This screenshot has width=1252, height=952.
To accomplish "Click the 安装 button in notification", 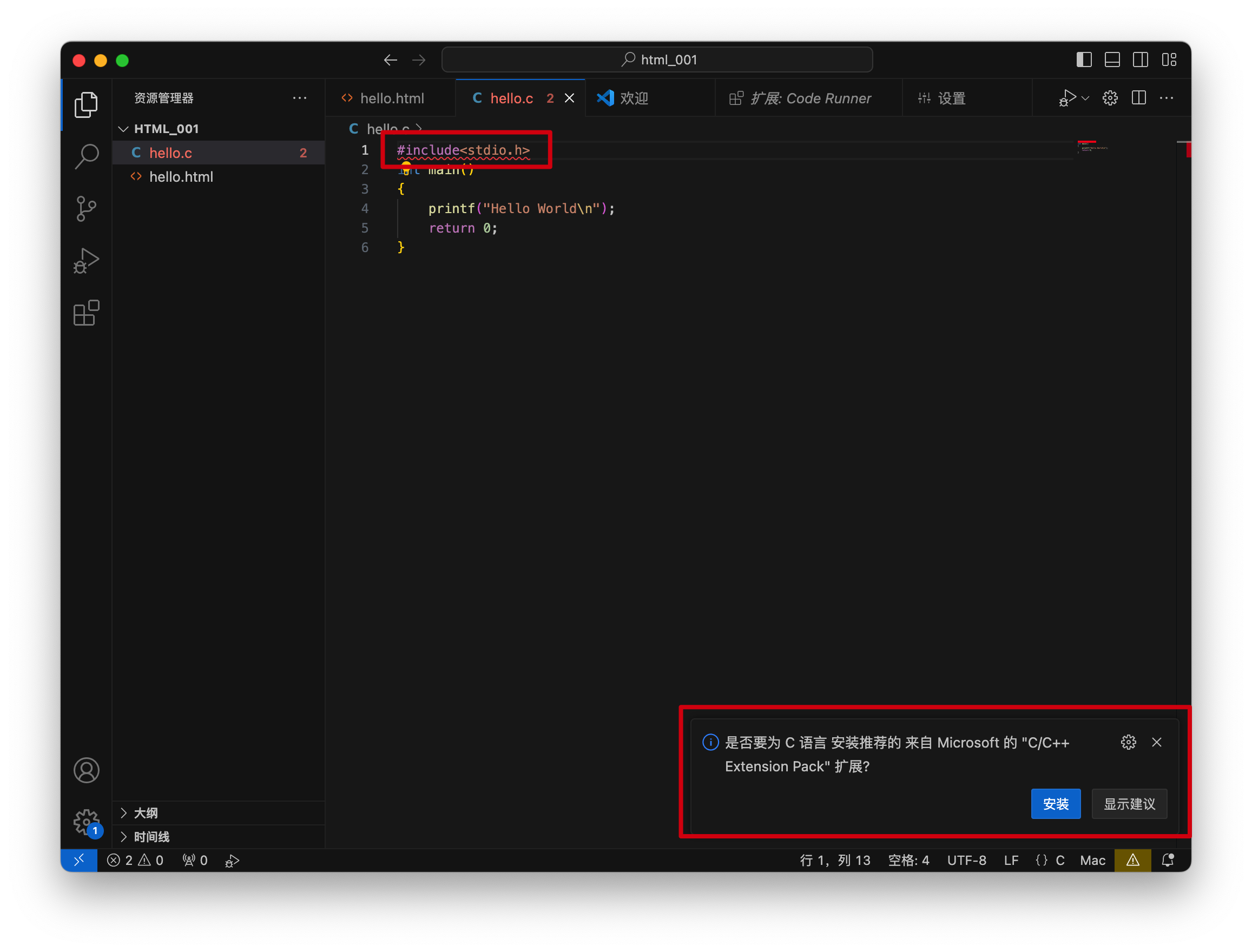I will point(1056,804).
